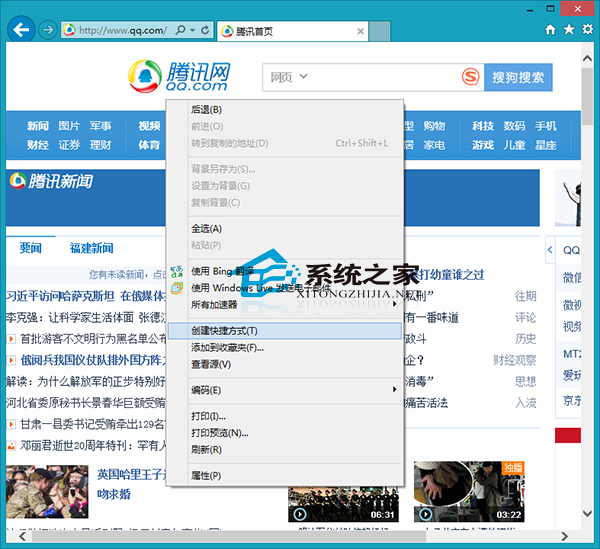Open the 星座 navigation link

click(546, 145)
